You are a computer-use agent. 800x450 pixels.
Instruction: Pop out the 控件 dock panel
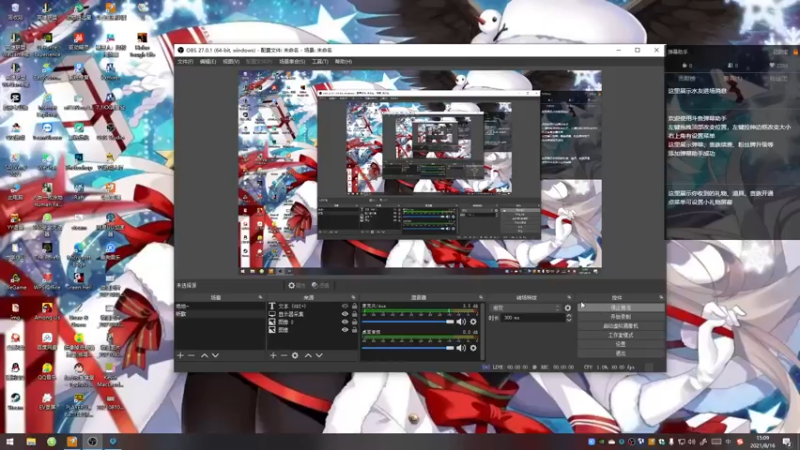click(x=661, y=297)
